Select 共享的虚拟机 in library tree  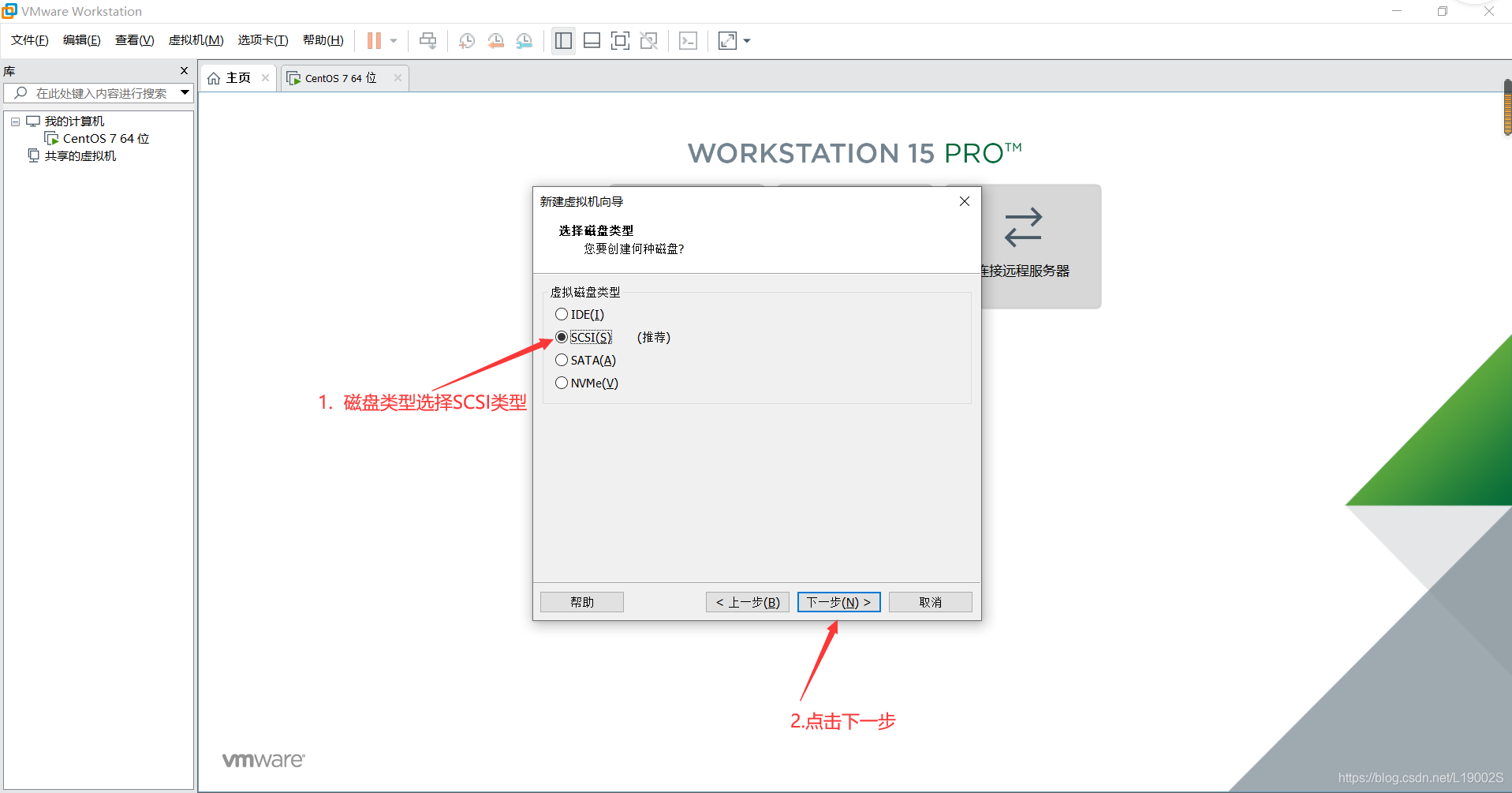click(x=80, y=156)
